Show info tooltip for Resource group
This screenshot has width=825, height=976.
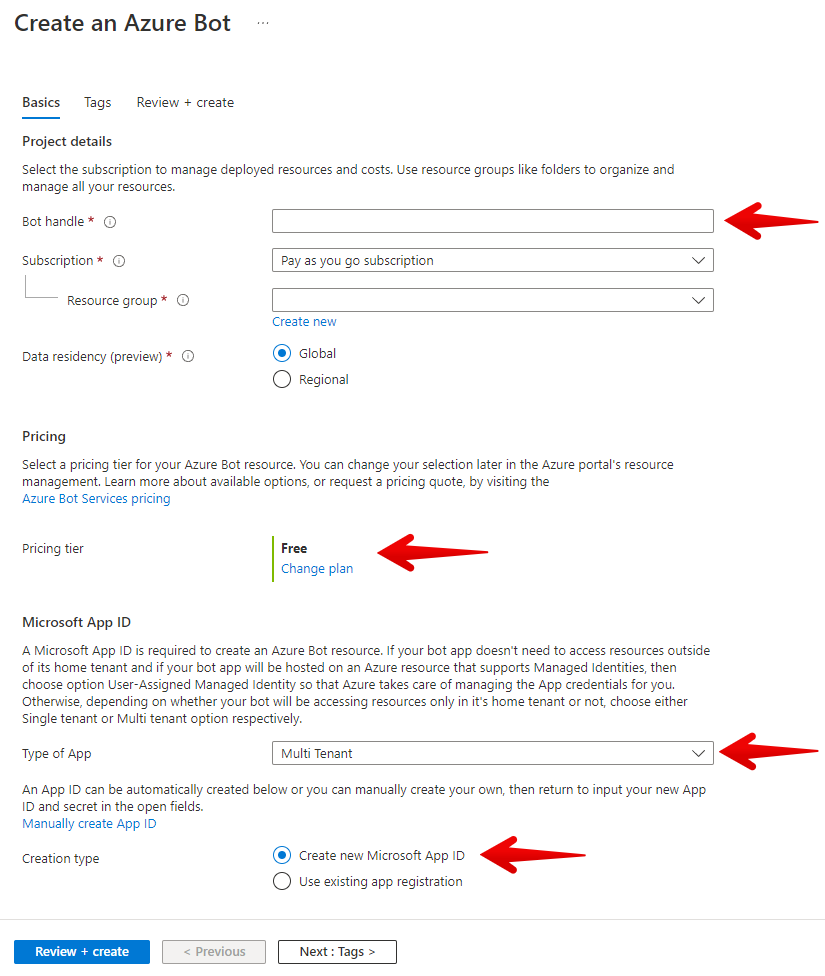click(183, 300)
